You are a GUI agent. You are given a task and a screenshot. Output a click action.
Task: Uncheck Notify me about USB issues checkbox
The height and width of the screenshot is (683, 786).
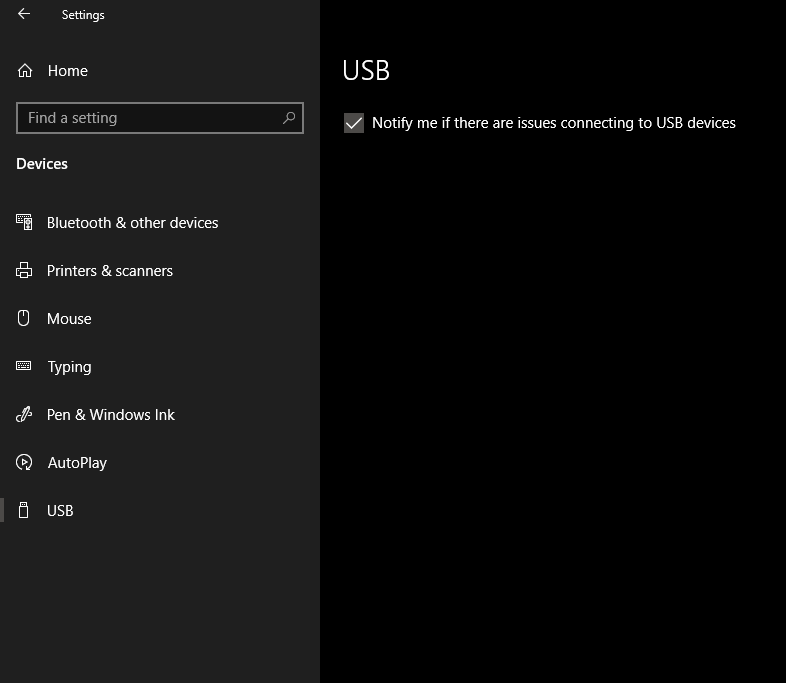tap(354, 123)
